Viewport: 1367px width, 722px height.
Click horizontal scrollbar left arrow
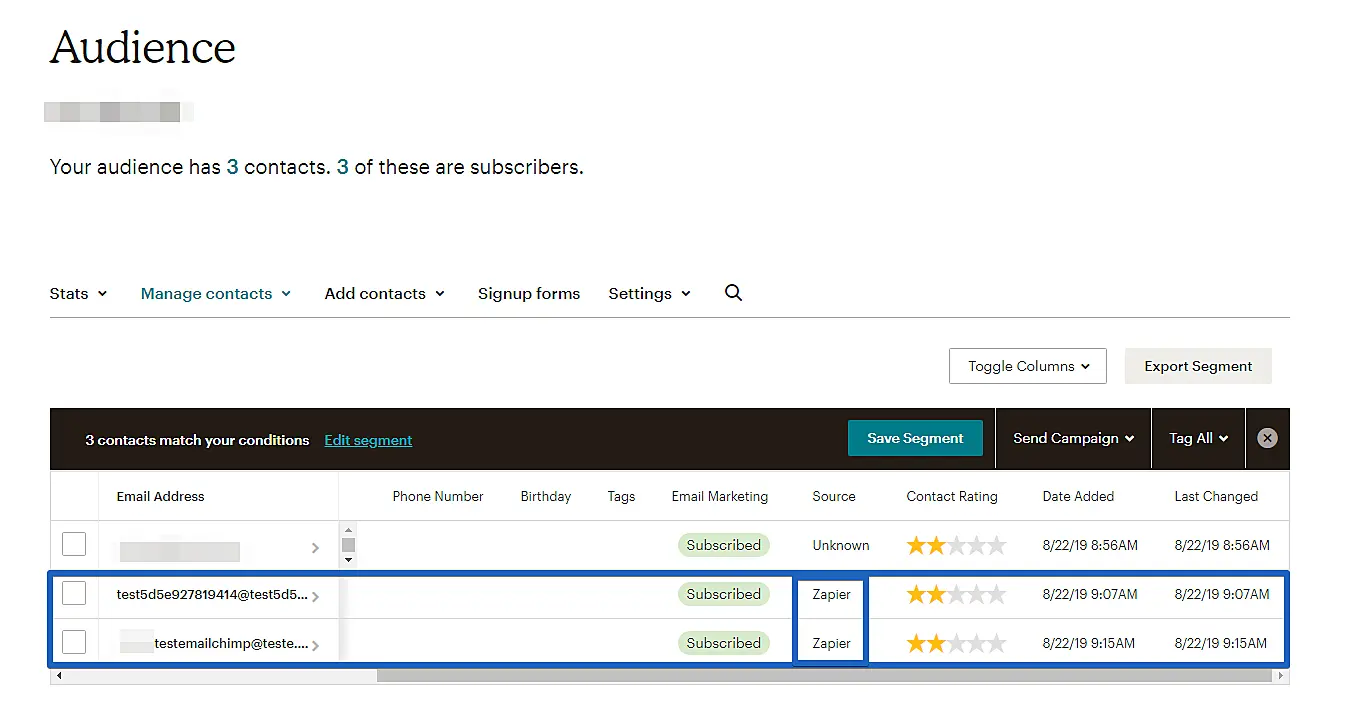[x=58, y=677]
